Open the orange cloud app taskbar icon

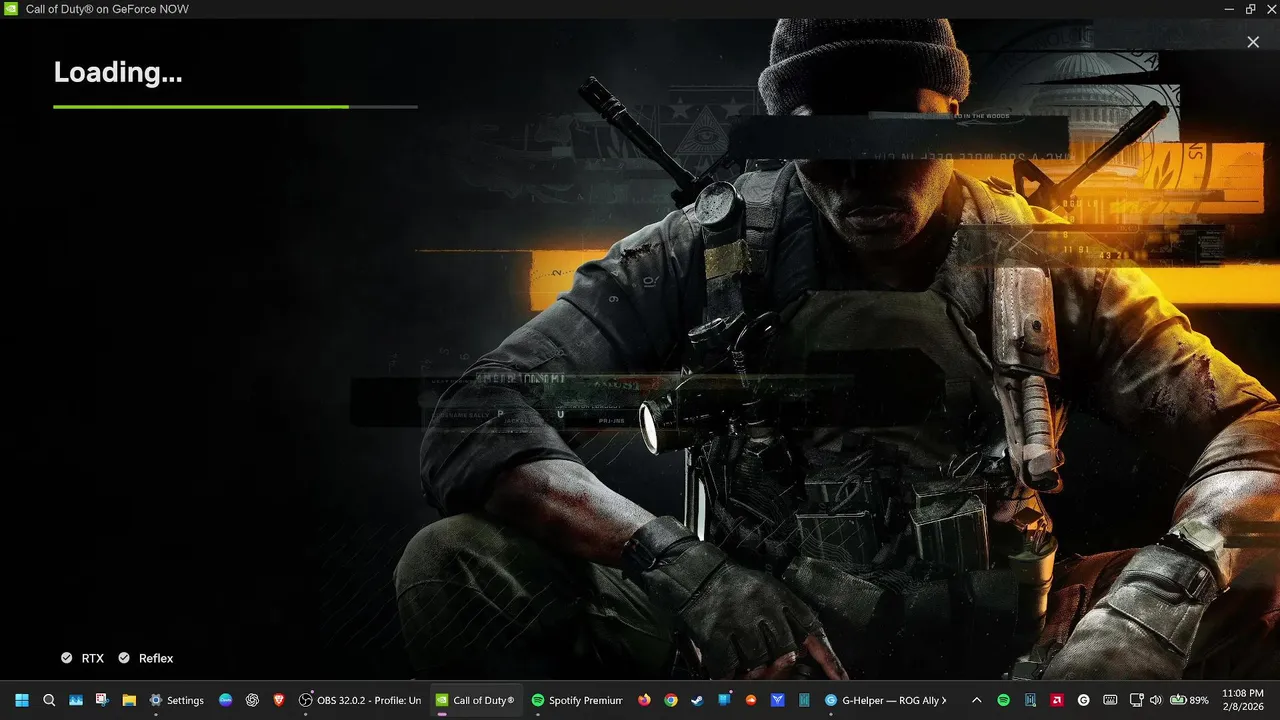pos(751,700)
